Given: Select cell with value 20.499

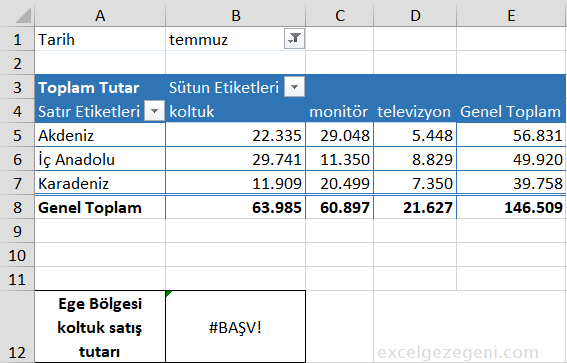Looking at the screenshot, I should tap(340, 183).
